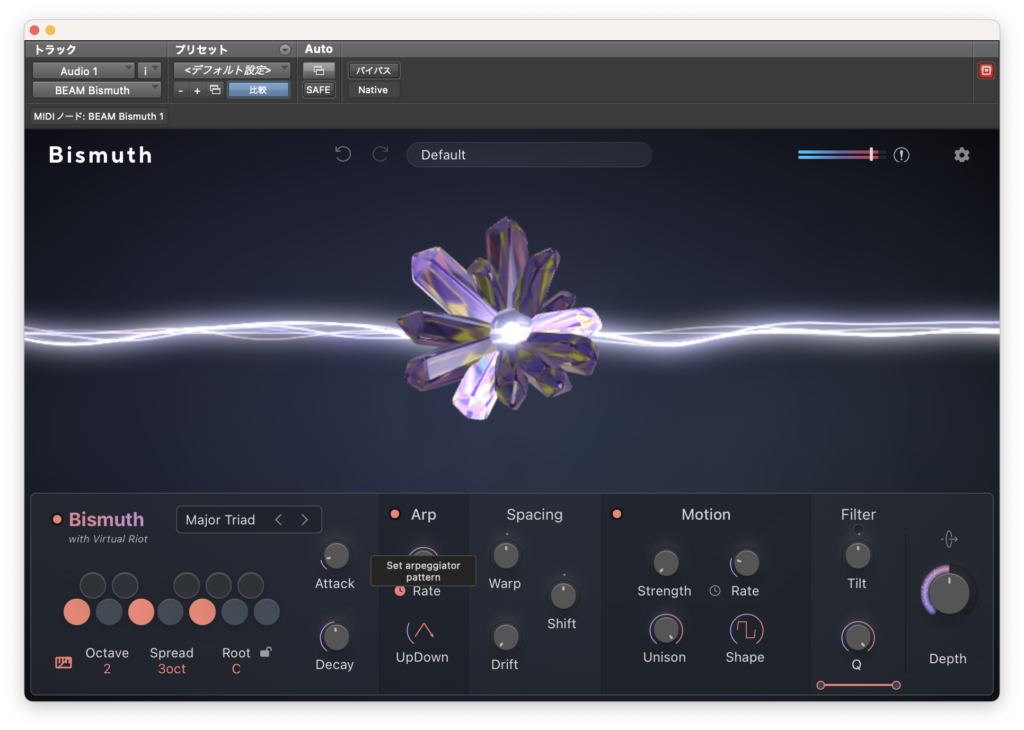Toggle the fifth bottom note circle (G)

click(202, 612)
